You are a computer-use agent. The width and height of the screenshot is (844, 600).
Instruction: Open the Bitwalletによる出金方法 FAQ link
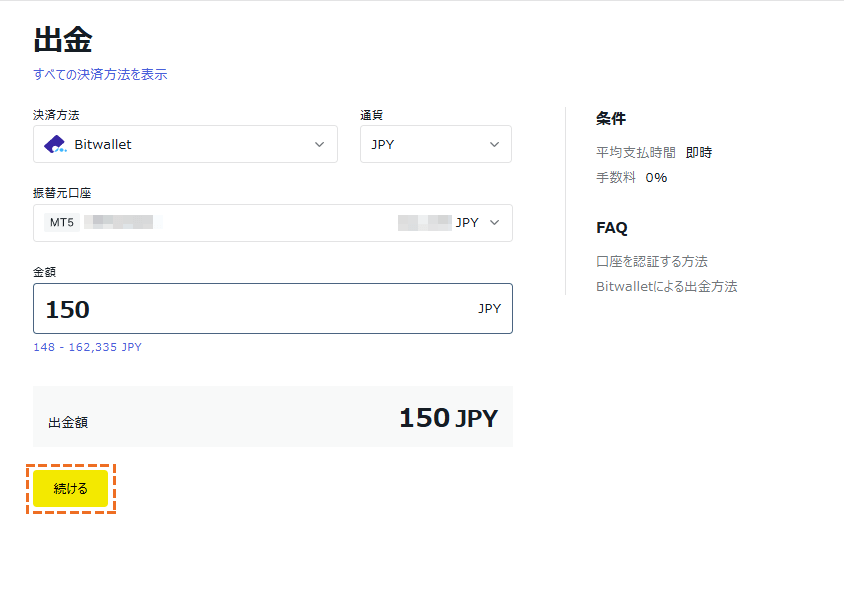point(666,286)
